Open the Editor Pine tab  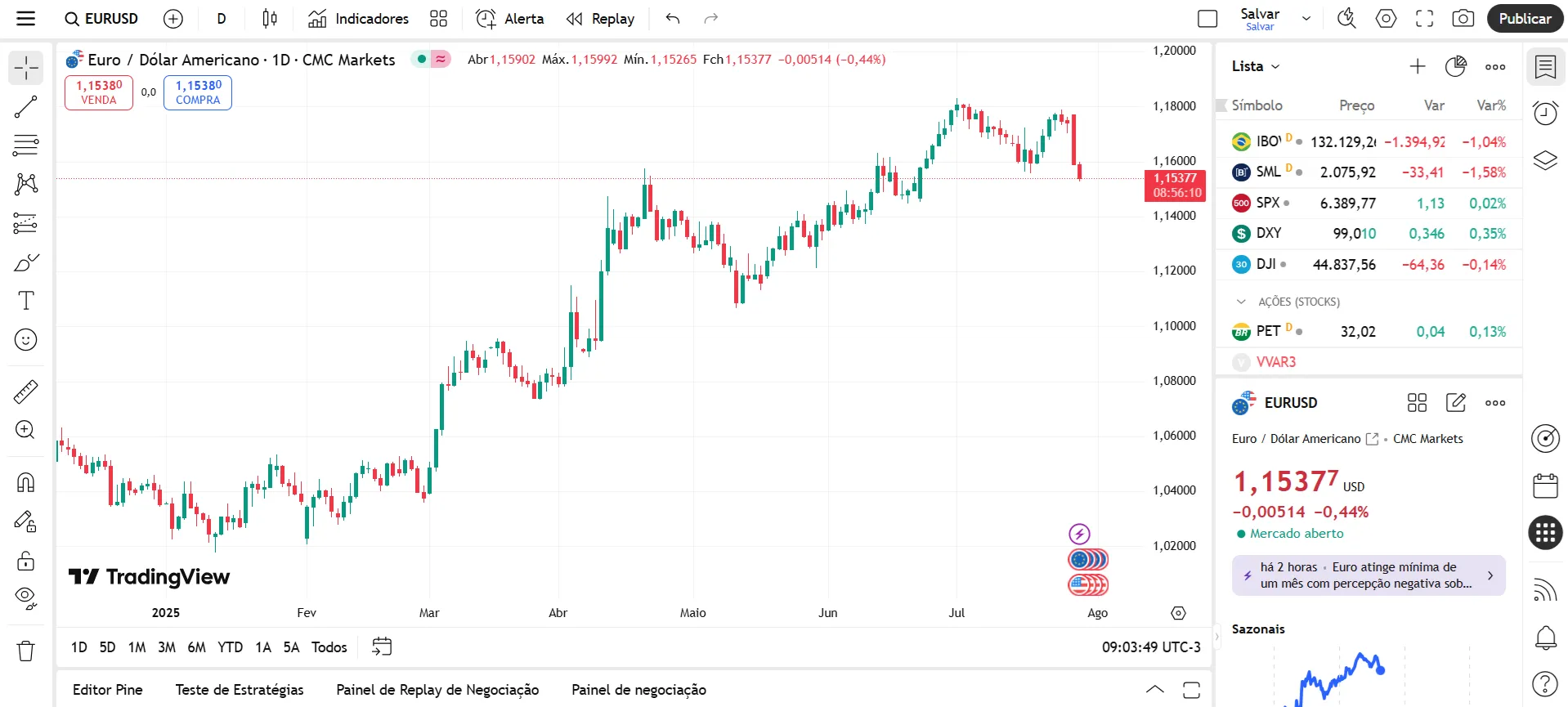click(107, 690)
